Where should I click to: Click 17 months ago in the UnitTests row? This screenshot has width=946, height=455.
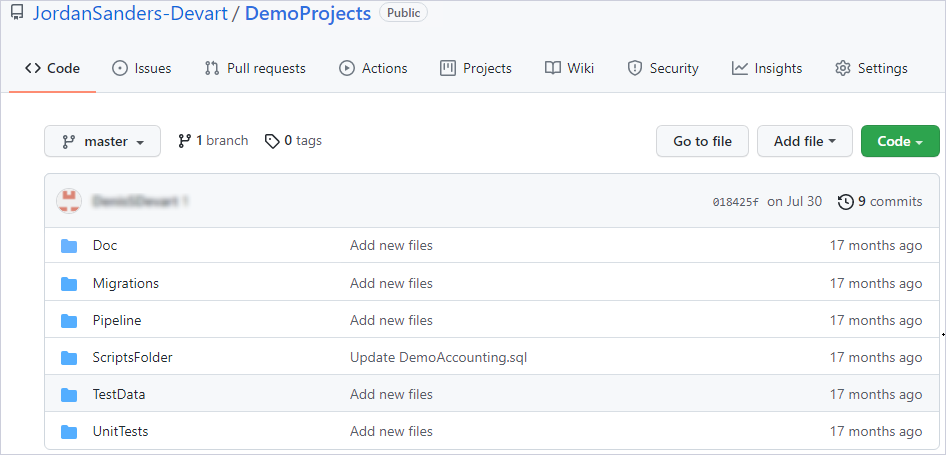[876, 431]
